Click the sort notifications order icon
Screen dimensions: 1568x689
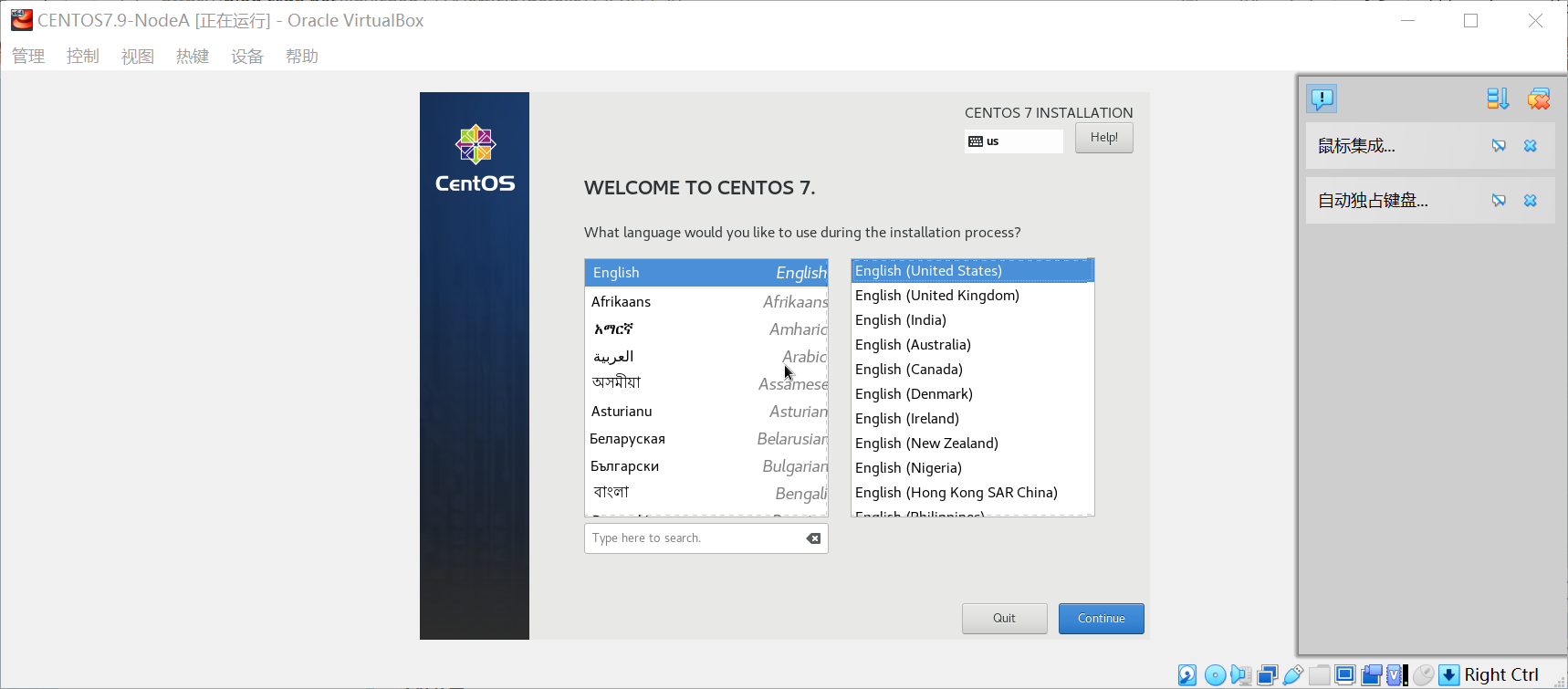[x=1498, y=99]
